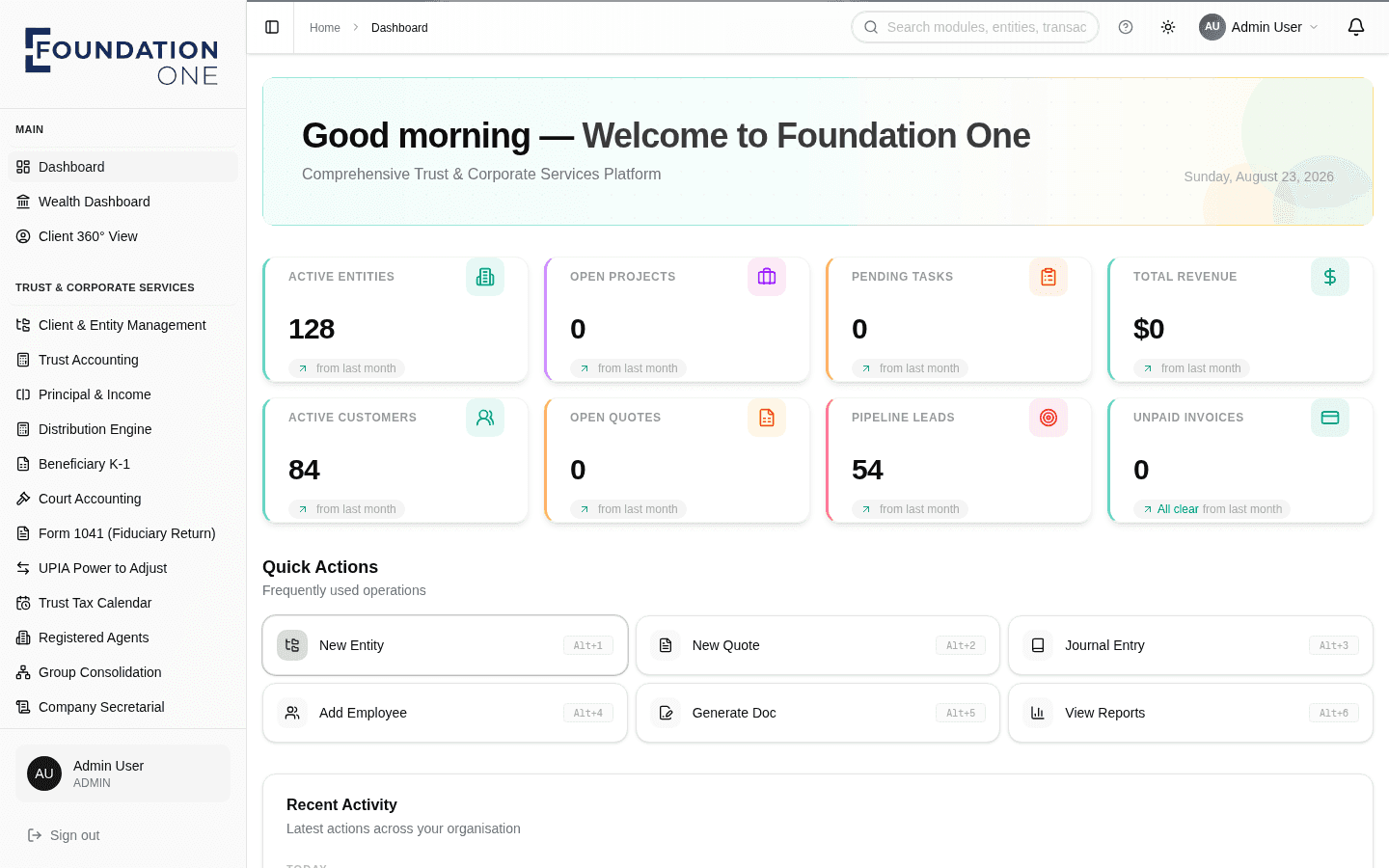Click the Unpaid Invoices card icon

1330,418
